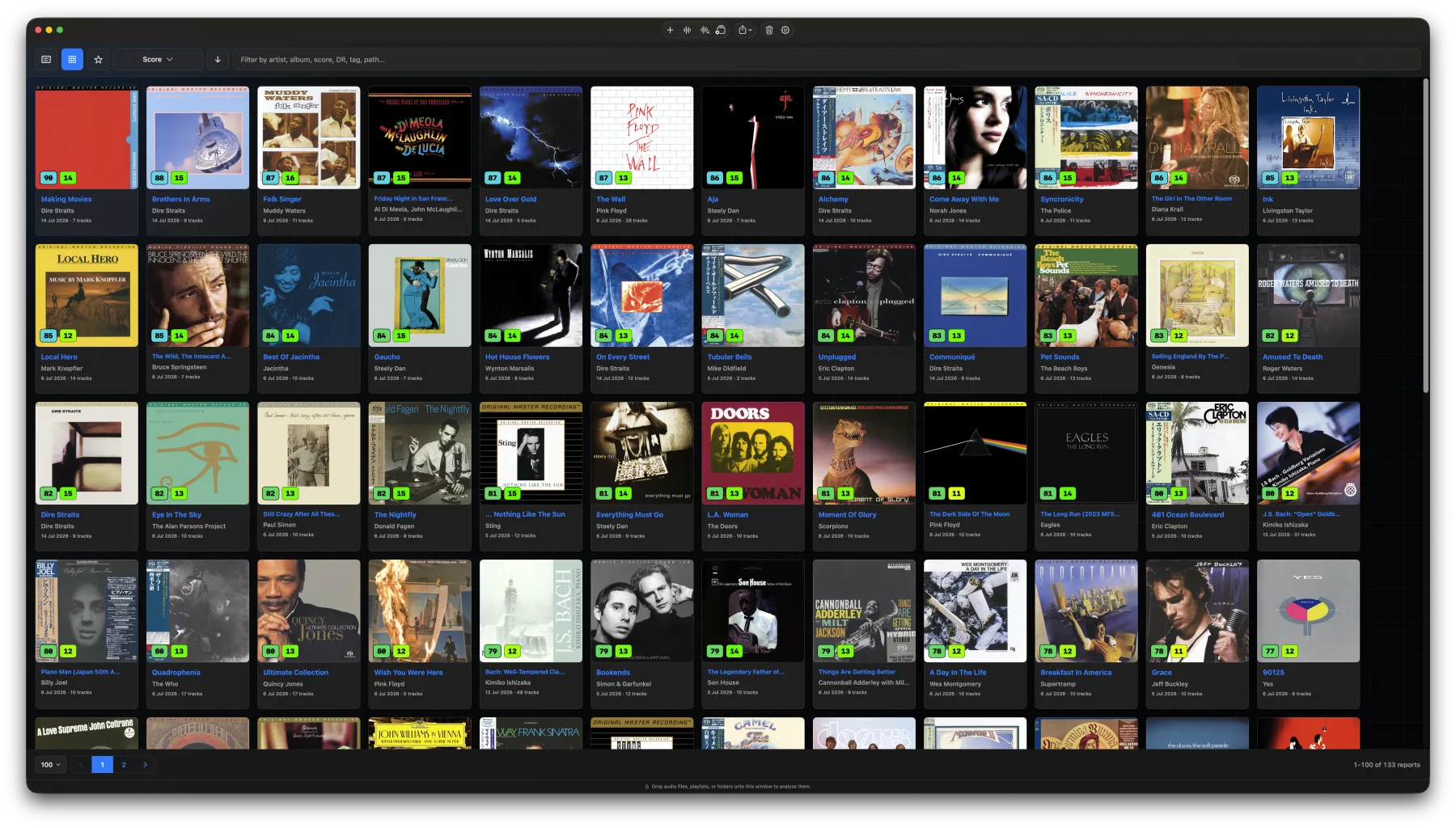The height and width of the screenshot is (828, 1456).
Task: Click the Quadrophenia album title
Action: coord(176,672)
